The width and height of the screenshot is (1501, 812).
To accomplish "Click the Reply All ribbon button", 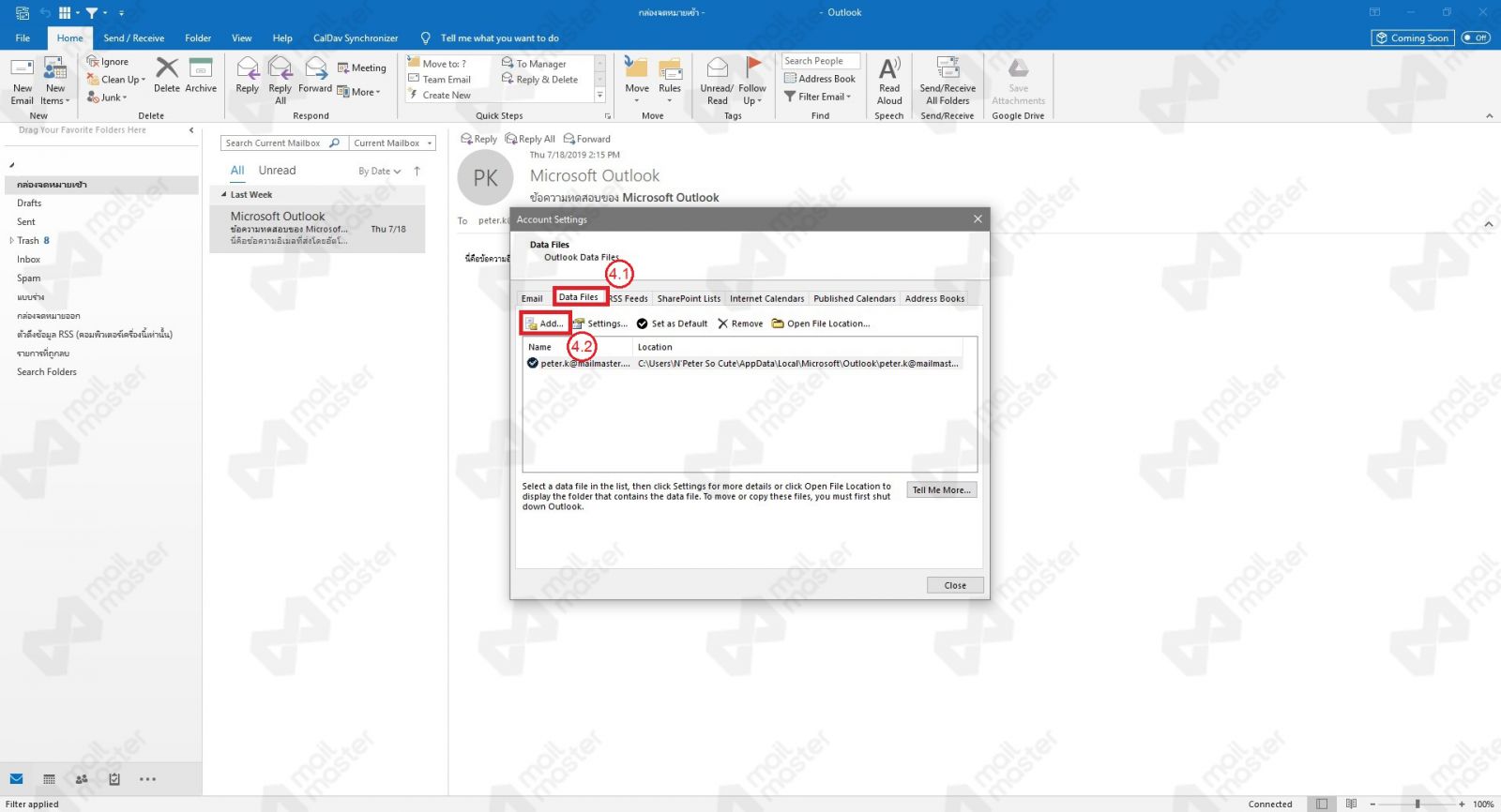I will (x=280, y=81).
